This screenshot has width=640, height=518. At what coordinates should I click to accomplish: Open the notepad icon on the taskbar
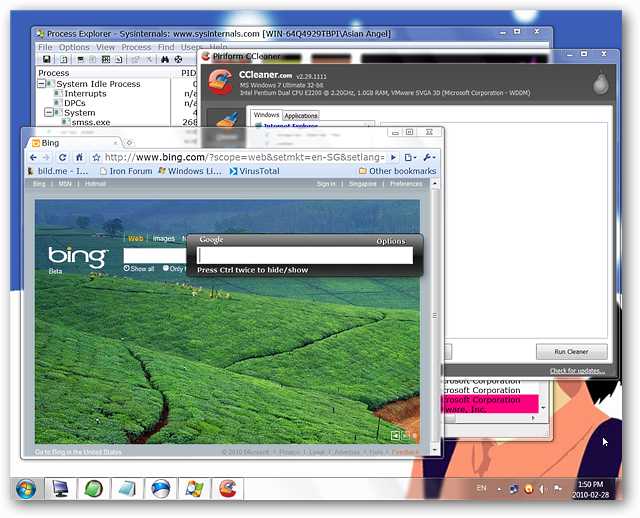point(127,489)
